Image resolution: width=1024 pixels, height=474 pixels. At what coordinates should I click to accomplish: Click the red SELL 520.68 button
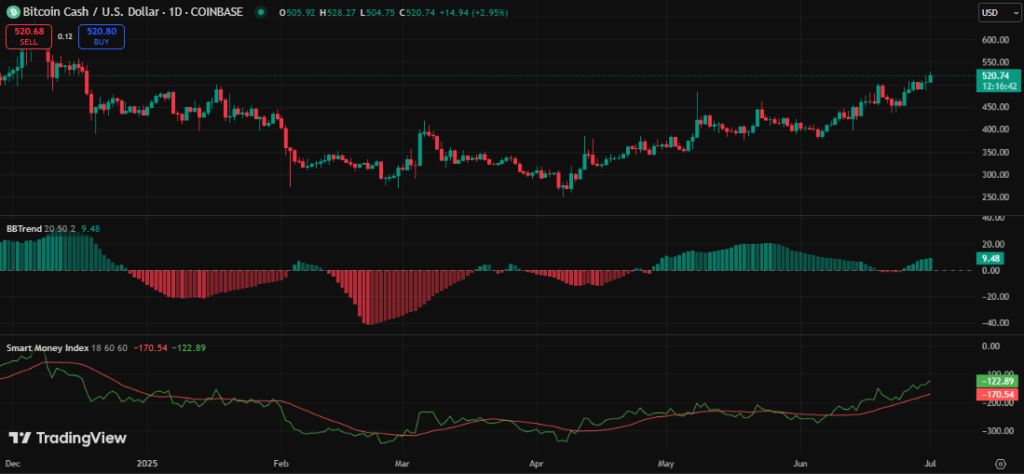(x=28, y=36)
